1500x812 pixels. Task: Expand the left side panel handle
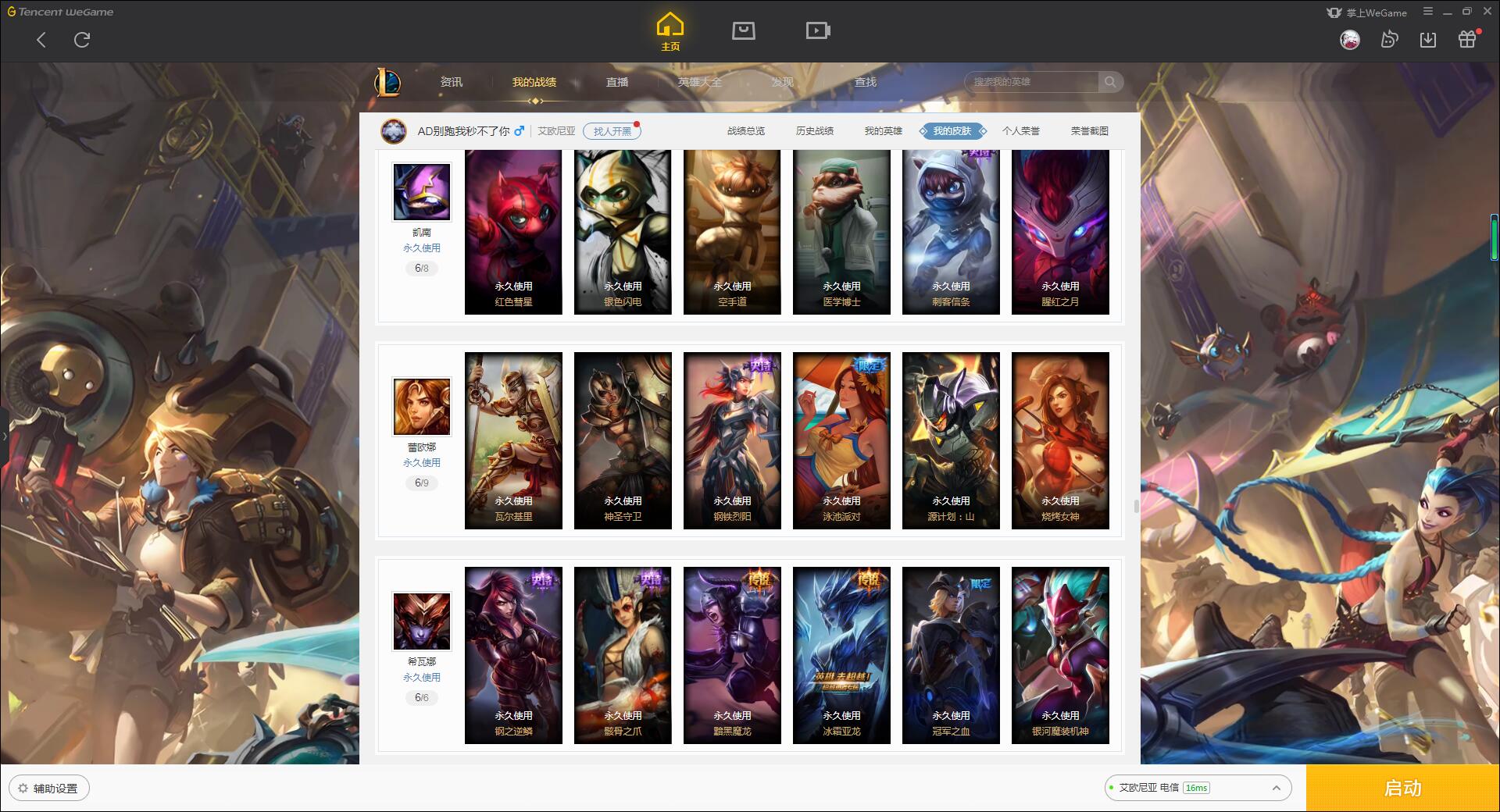[x=4, y=436]
